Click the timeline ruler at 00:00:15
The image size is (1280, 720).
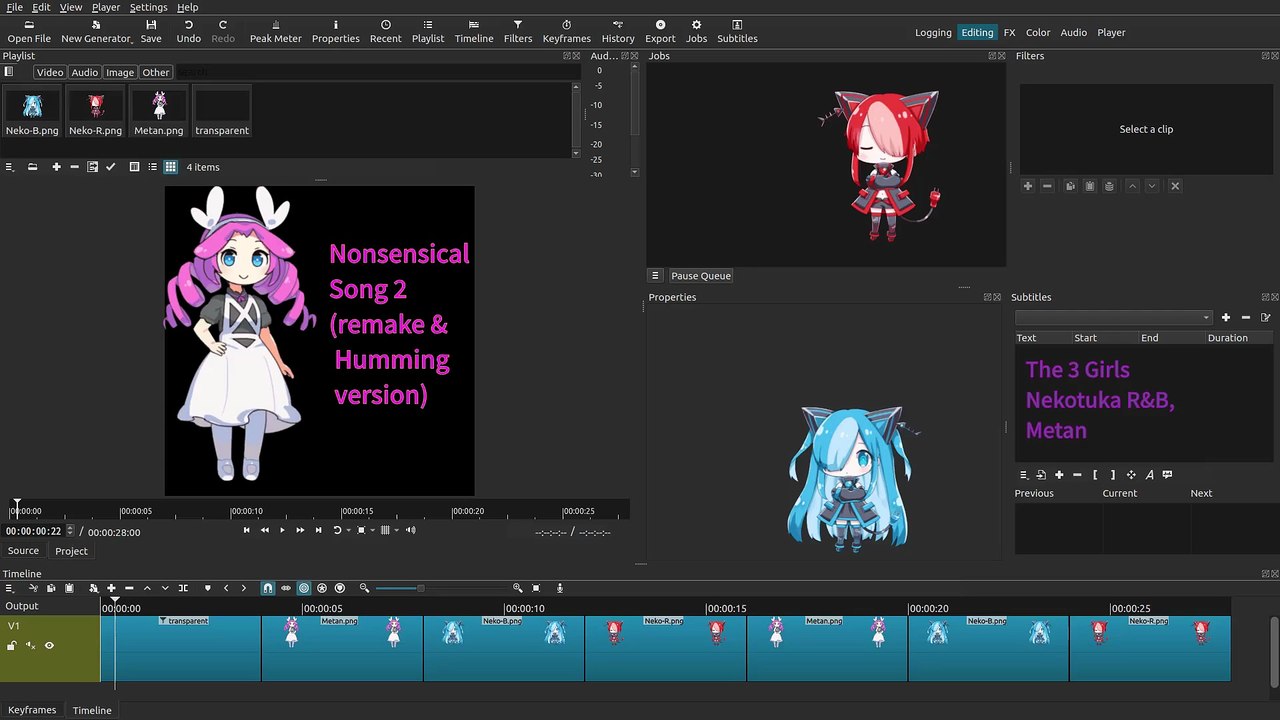[x=706, y=608]
